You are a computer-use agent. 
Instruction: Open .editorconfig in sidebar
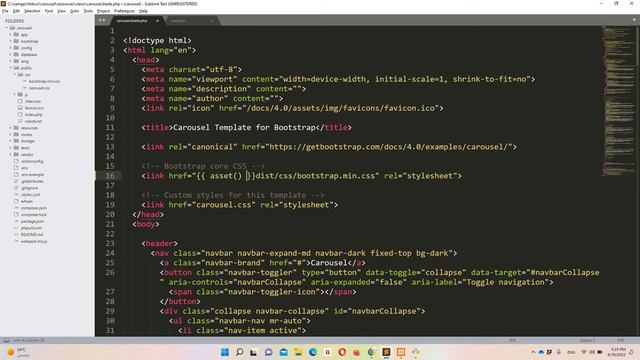(32, 161)
